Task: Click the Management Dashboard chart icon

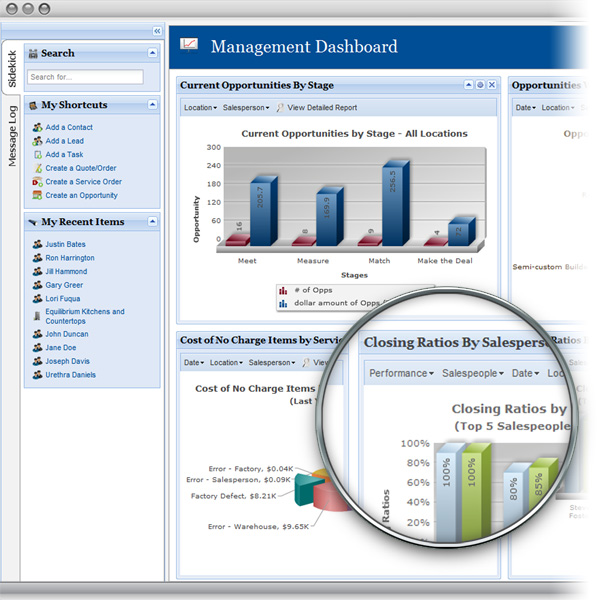Action: [x=189, y=46]
